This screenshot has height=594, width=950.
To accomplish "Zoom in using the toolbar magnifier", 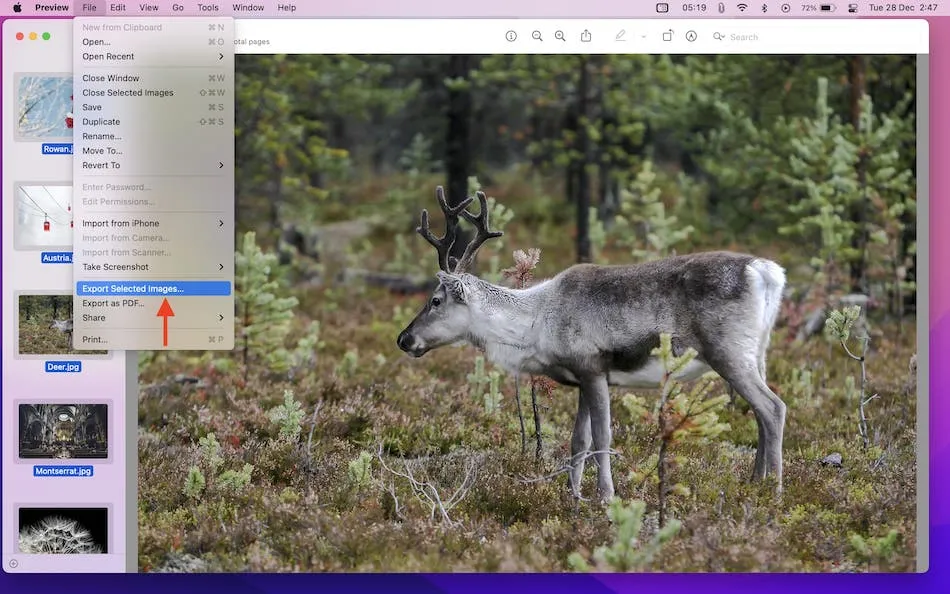I will pos(560,36).
